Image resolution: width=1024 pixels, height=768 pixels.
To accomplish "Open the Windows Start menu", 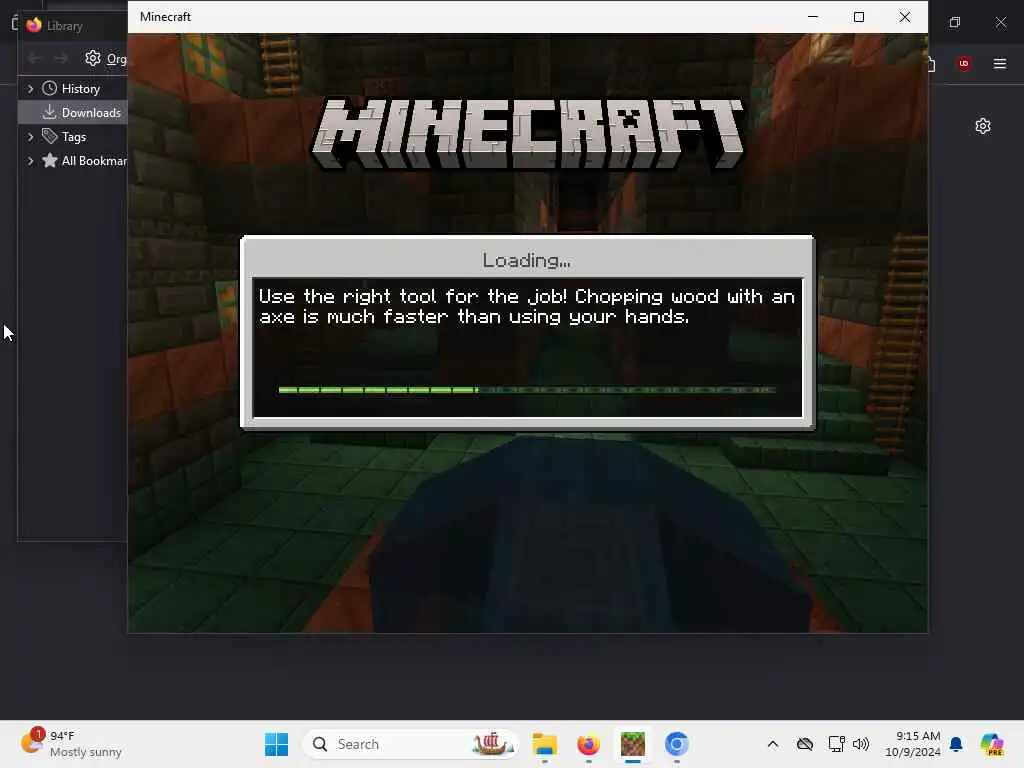I will [x=276, y=744].
